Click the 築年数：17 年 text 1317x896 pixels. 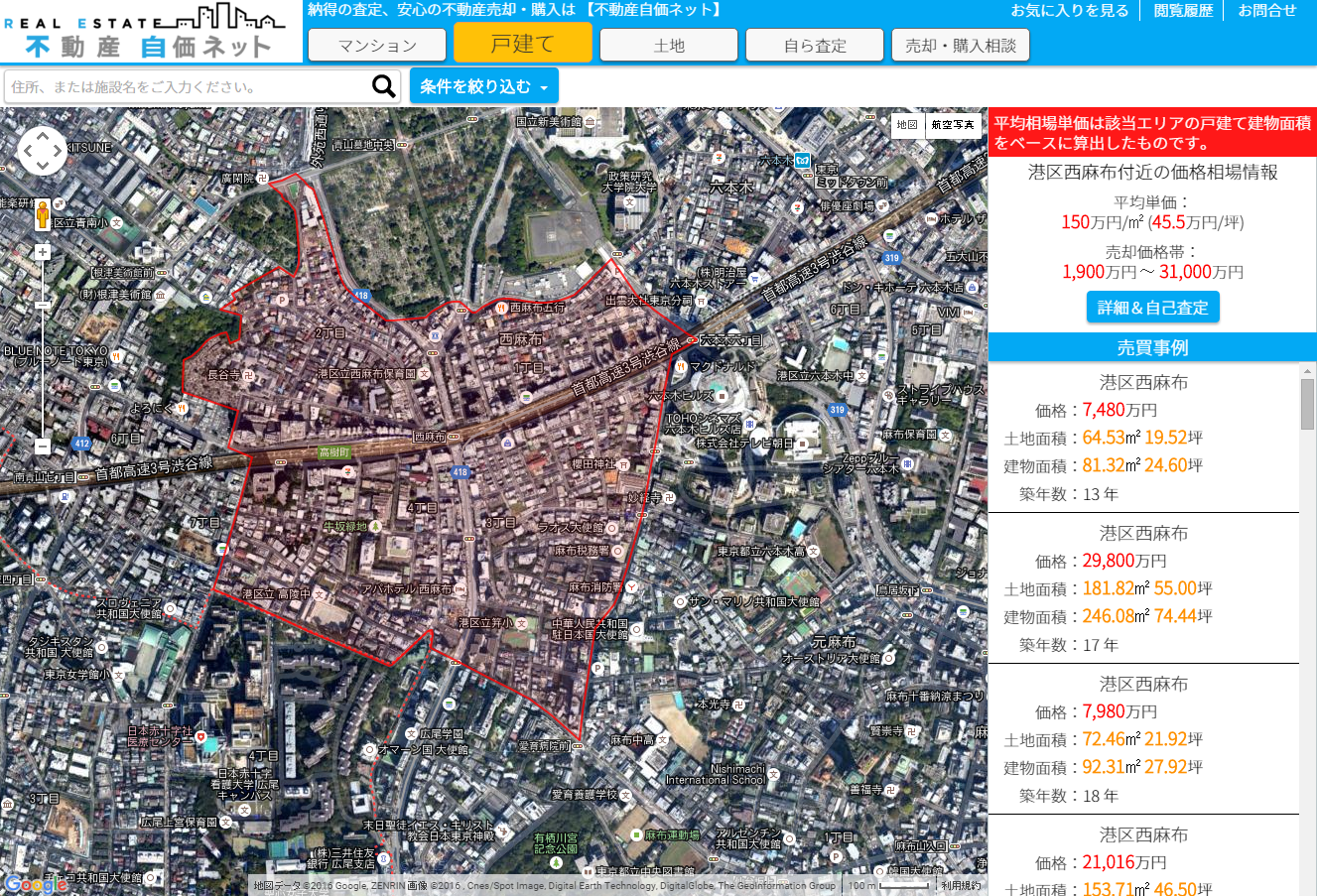1069,645
